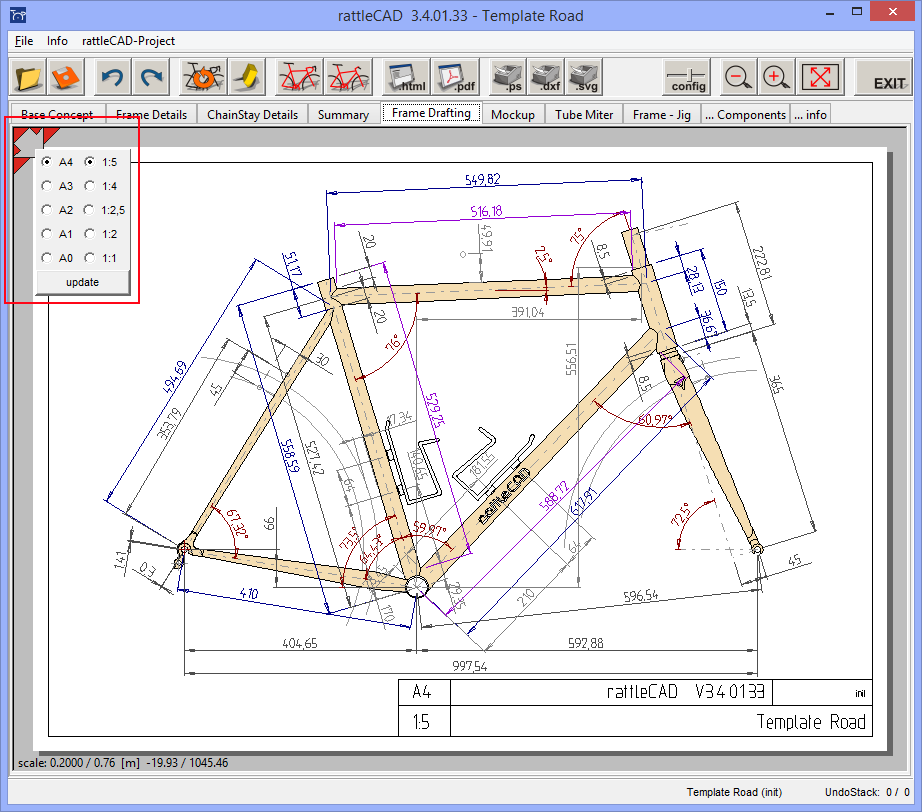Click the scale readout in status bar
The height and width of the screenshot is (812, 922).
123,763
